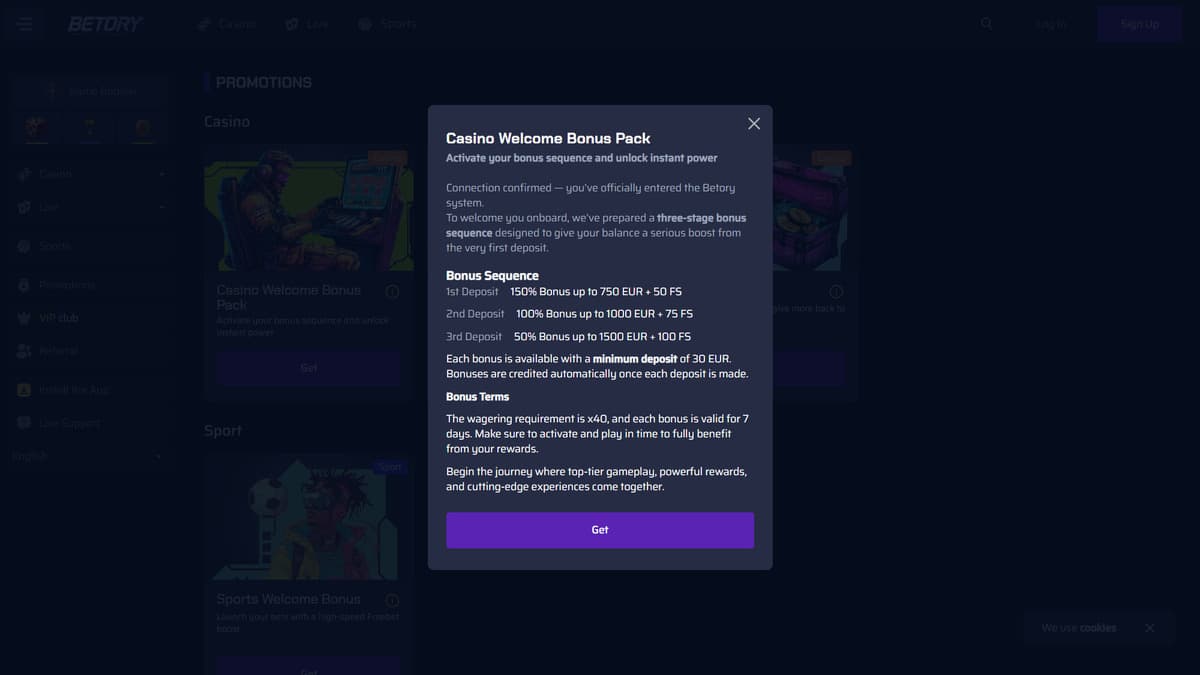Click the 'Sport' section heading
This screenshot has width=1200, height=675.
[223, 430]
